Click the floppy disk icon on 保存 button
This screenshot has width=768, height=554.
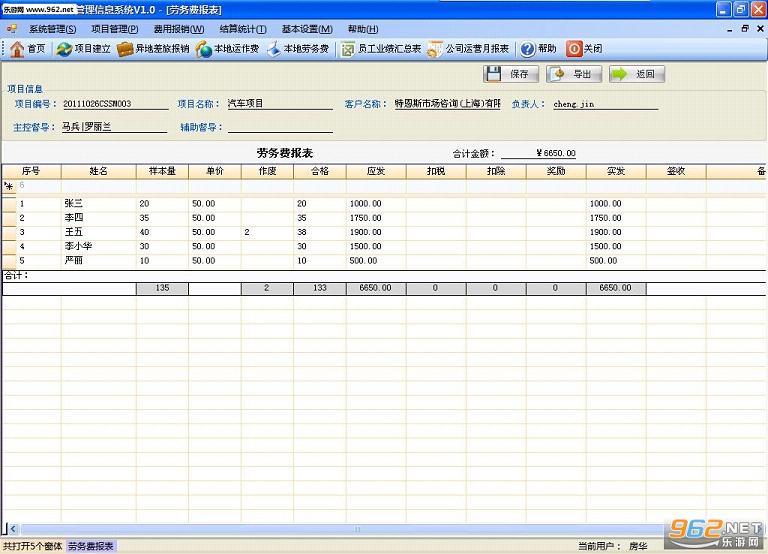493,74
